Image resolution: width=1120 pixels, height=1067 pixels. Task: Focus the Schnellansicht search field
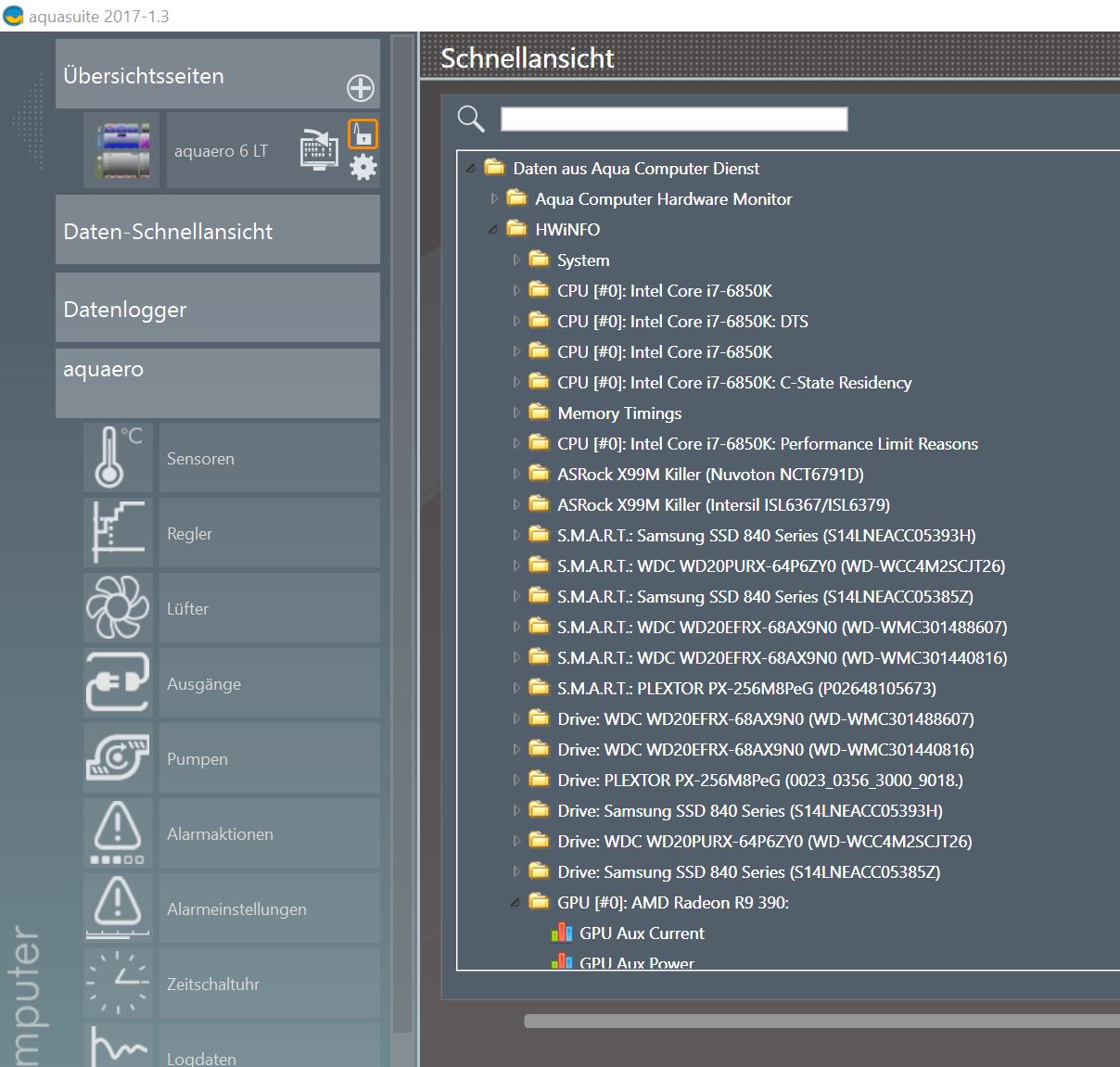coord(674,119)
